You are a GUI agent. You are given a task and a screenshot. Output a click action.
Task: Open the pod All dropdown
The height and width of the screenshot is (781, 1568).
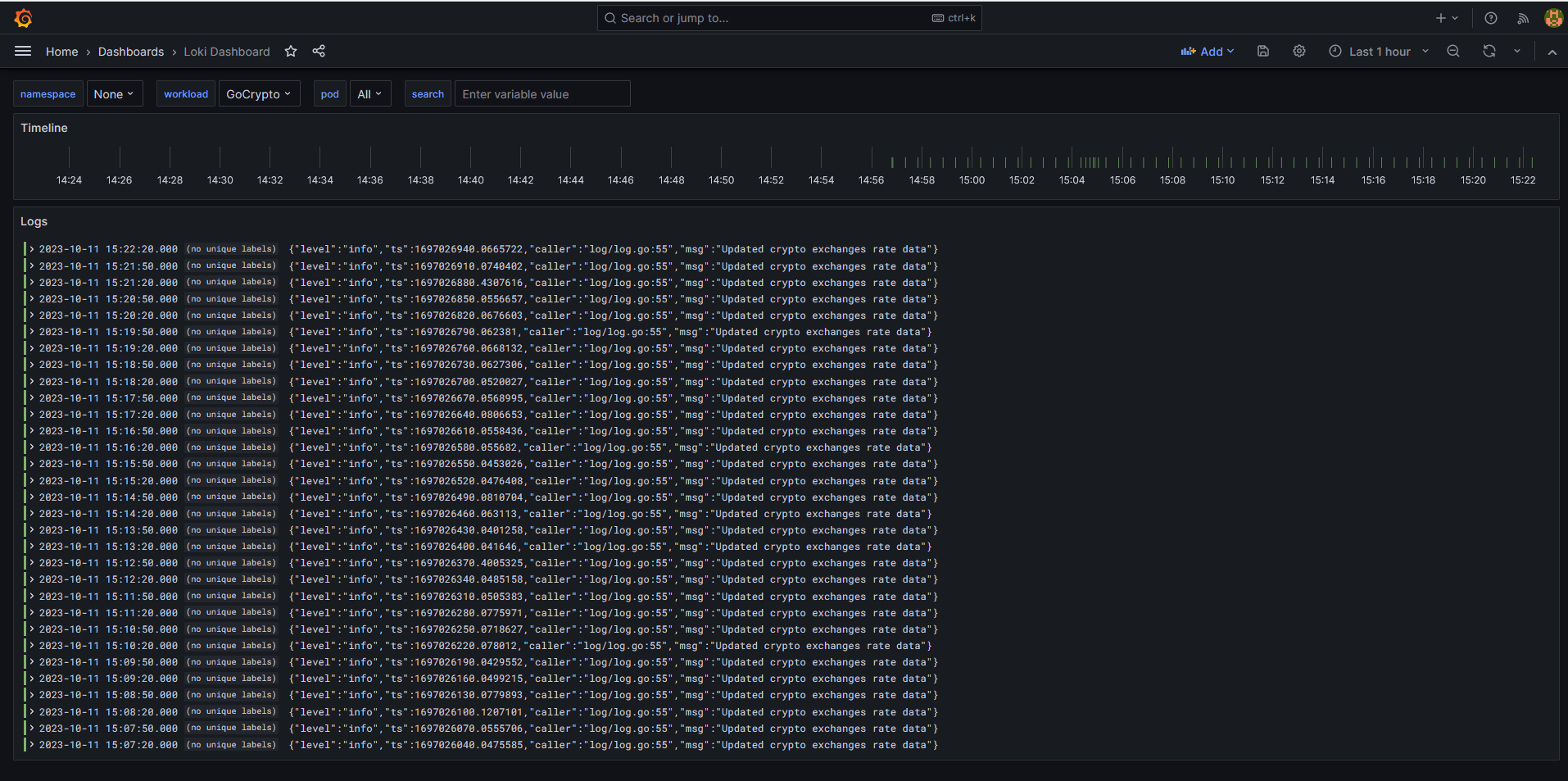[x=369, y=94]
